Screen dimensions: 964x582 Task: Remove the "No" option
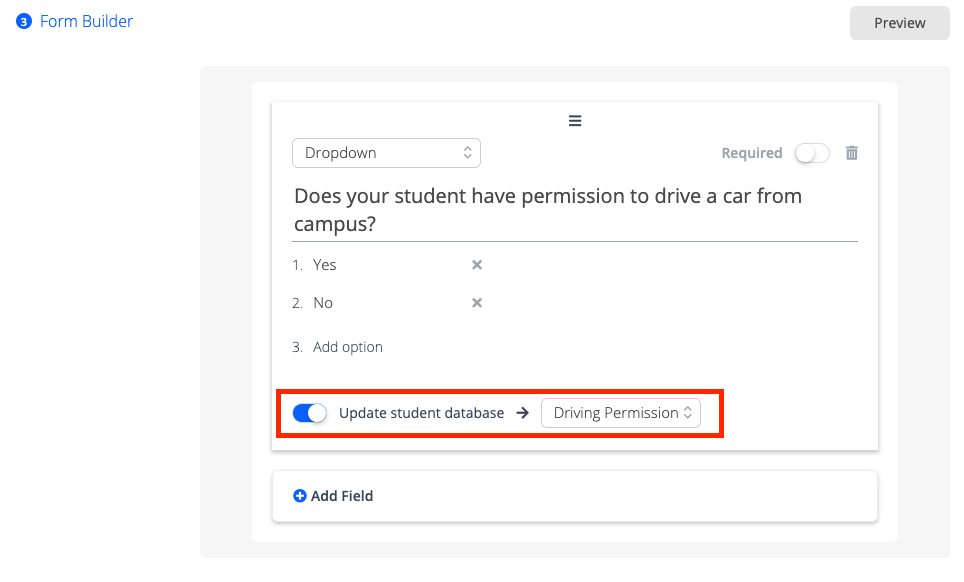pyautogui.click(x=476, y=303)
